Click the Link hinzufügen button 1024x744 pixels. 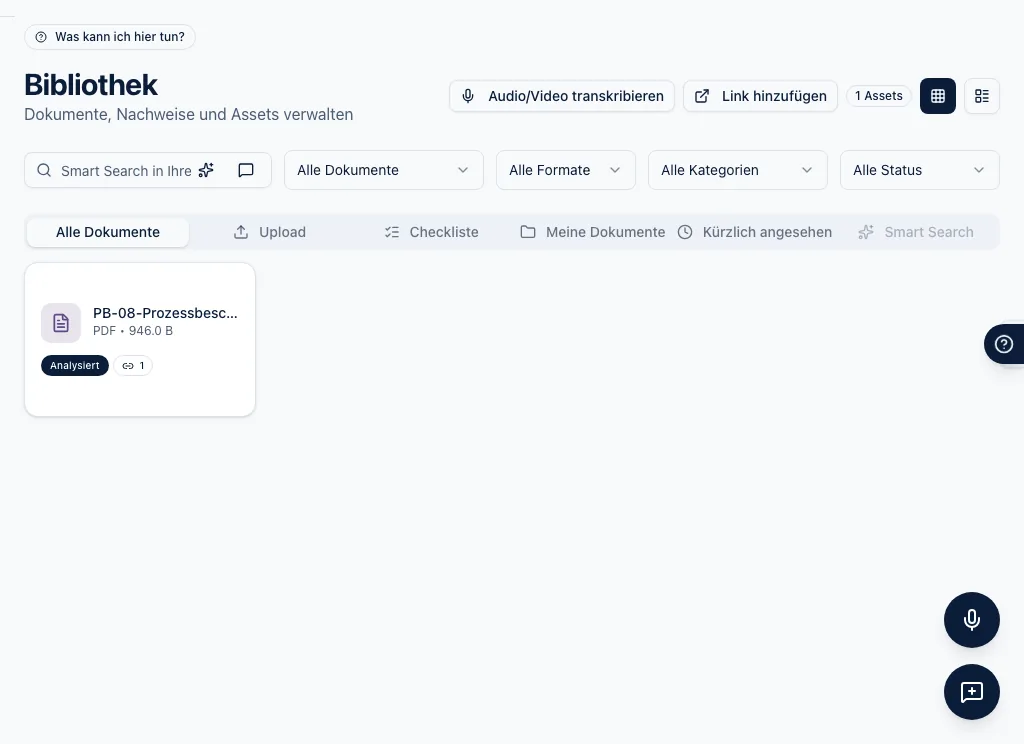point(760,96)
